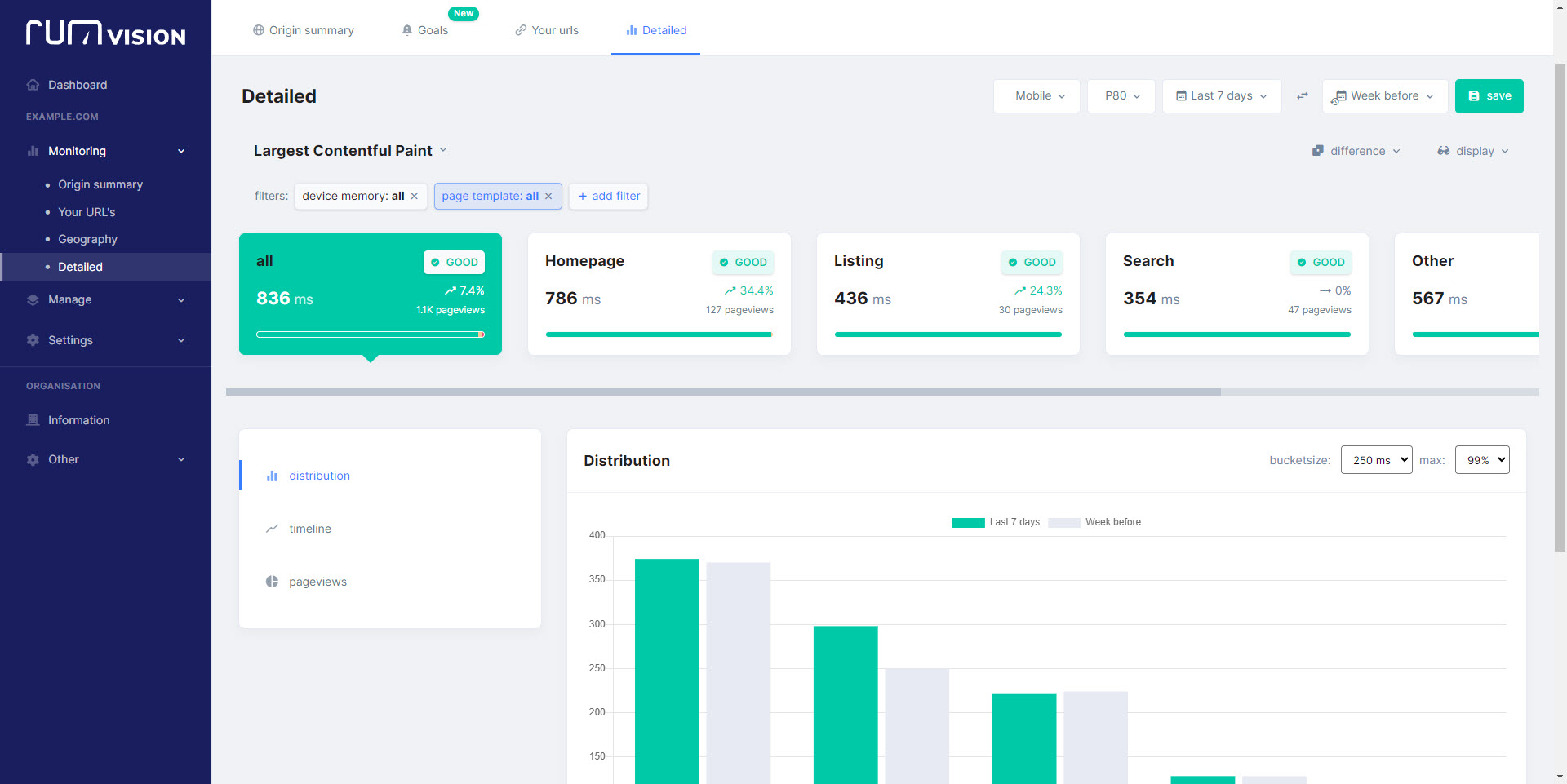Click the horizontal scrollbar below metric cards

(x=724, y=392)
